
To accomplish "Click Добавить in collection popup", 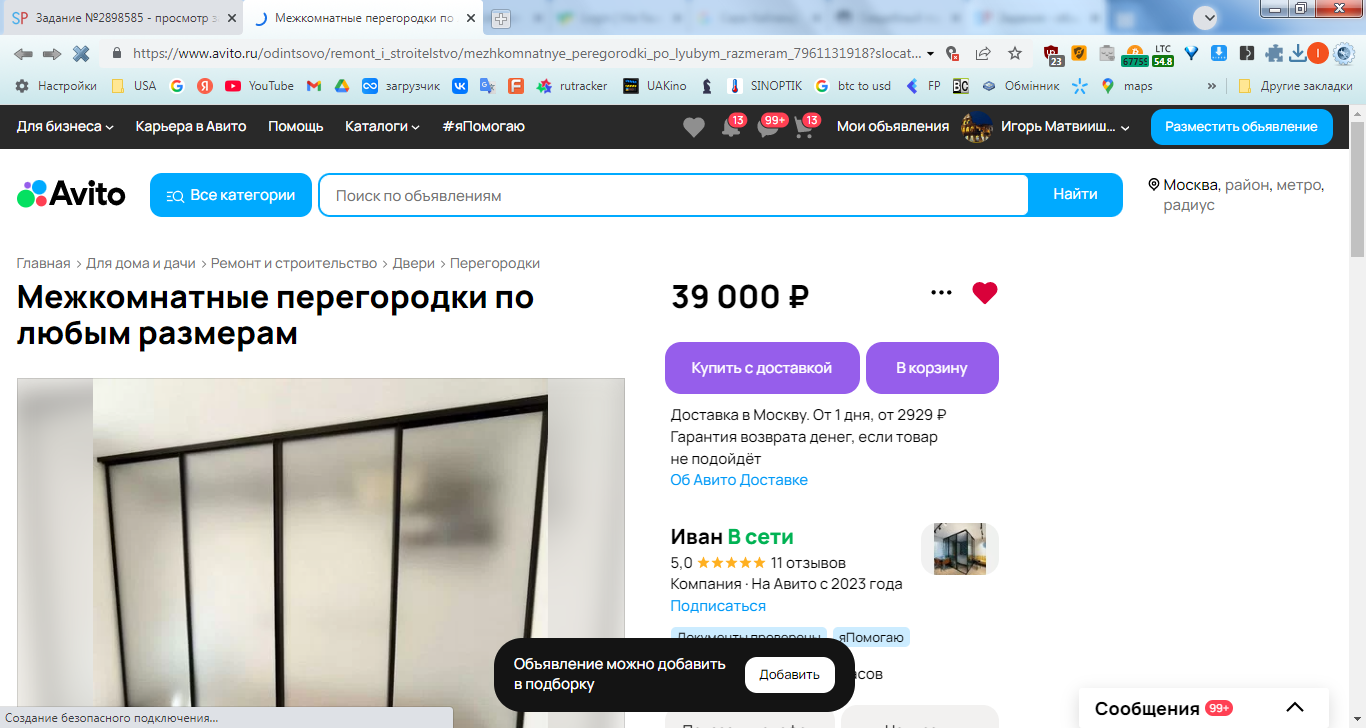I will tap(790, 675).
